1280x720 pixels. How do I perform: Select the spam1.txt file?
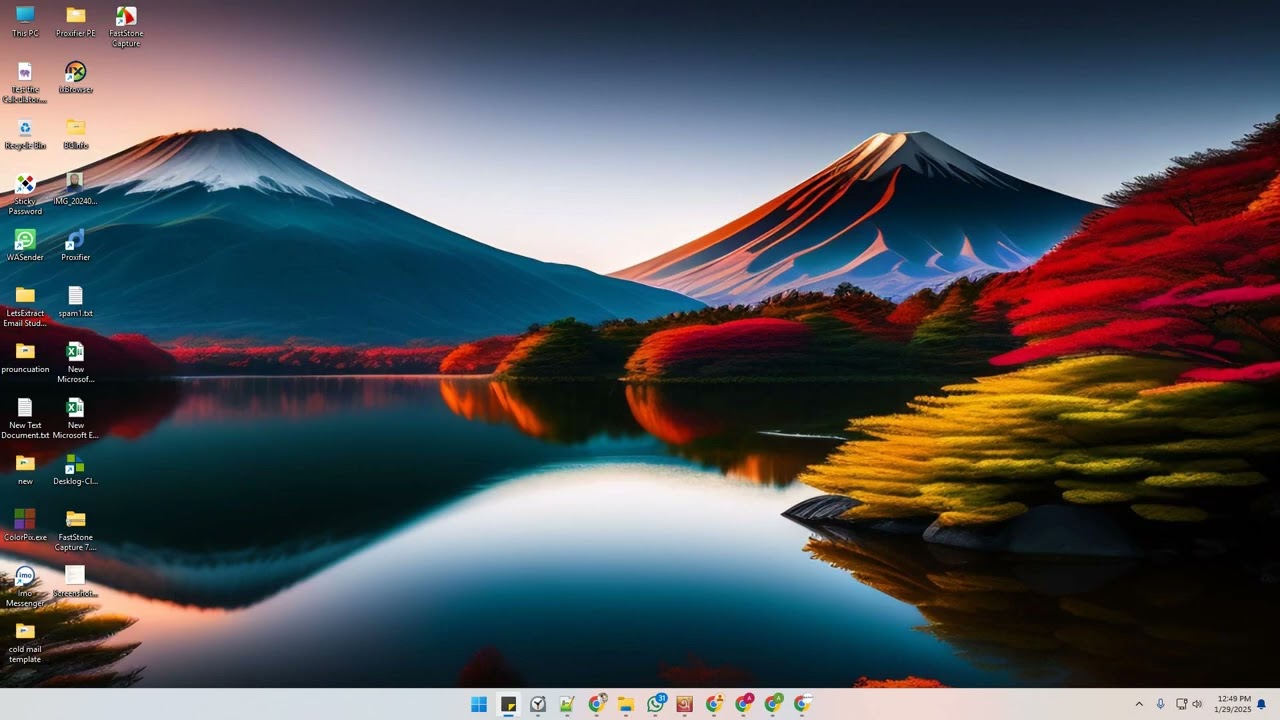(76, 301)
